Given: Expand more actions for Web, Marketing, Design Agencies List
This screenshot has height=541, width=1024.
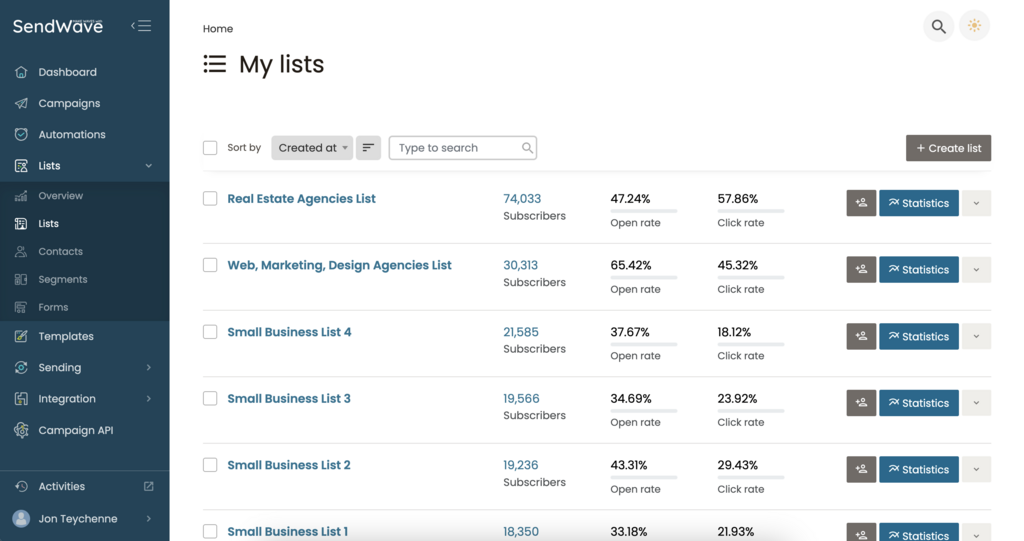Looking at the screenshot, I should 976,270.
